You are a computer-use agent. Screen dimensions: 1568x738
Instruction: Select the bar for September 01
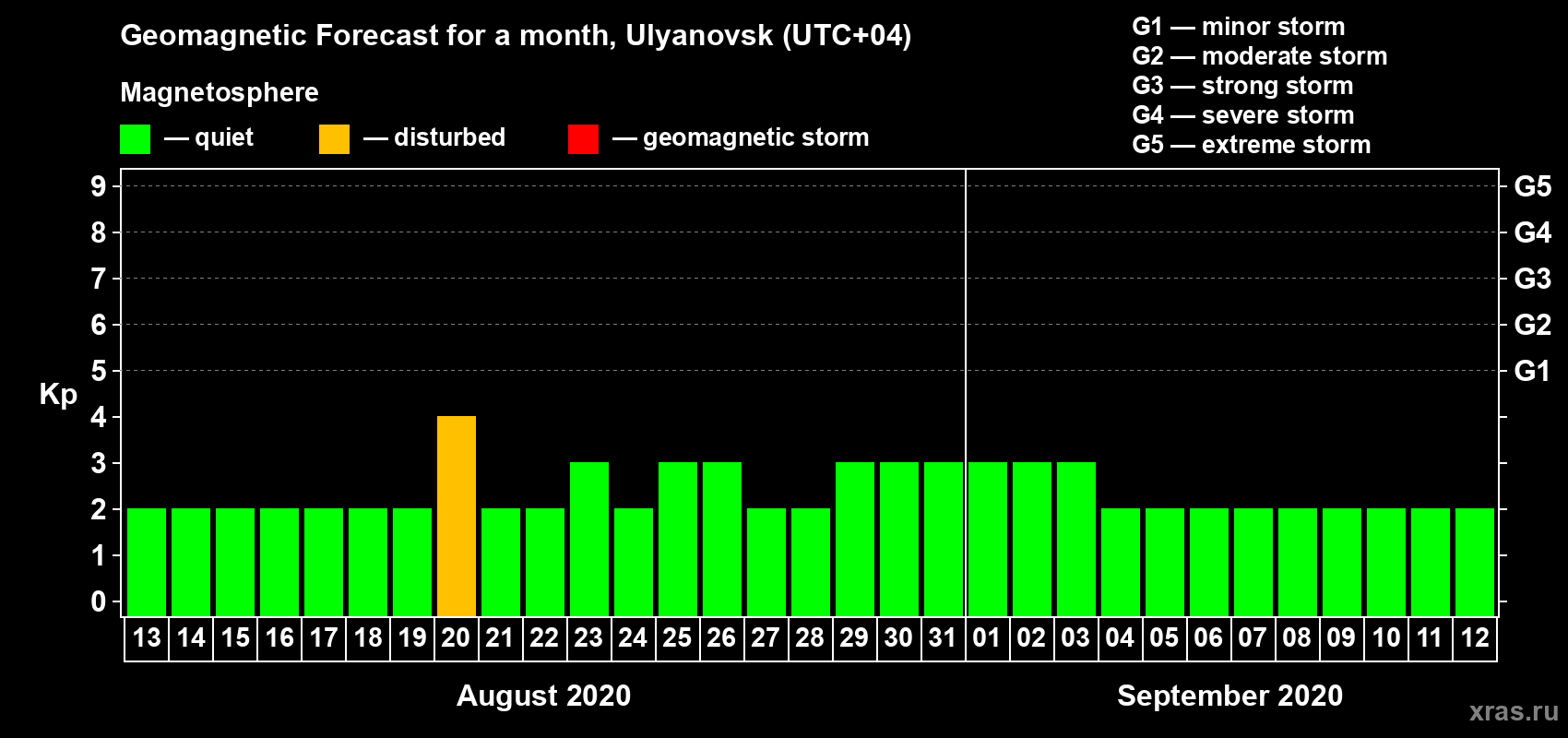pyautogui.click(x=988, y=539)
